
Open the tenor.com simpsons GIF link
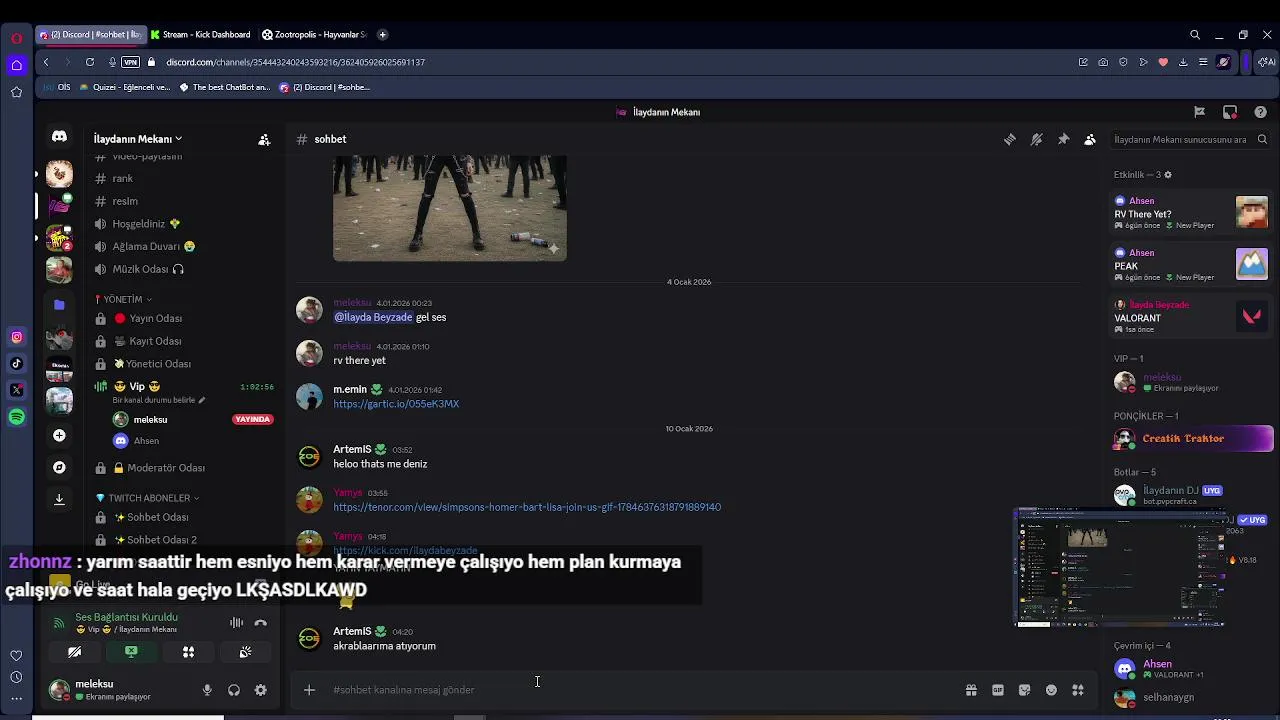click(527, 507)
